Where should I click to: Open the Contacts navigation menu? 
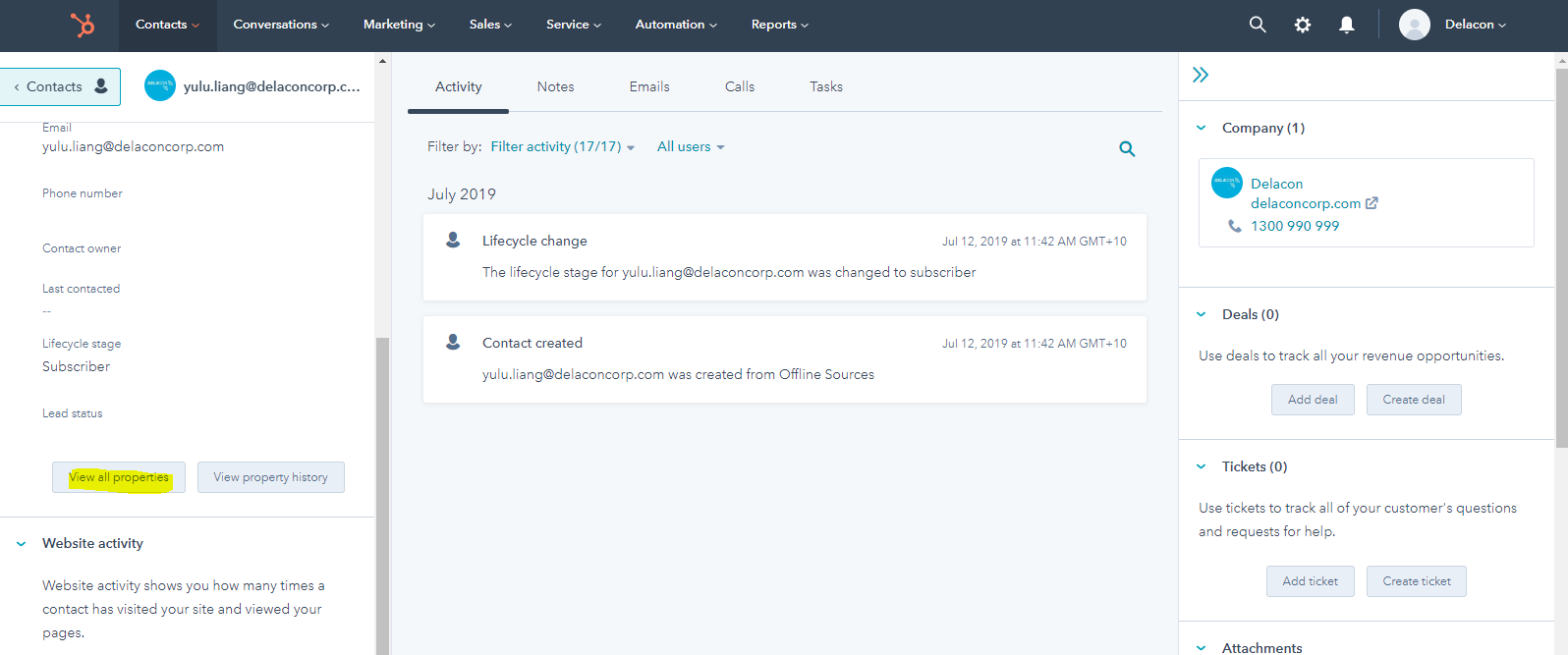[167, 25]
